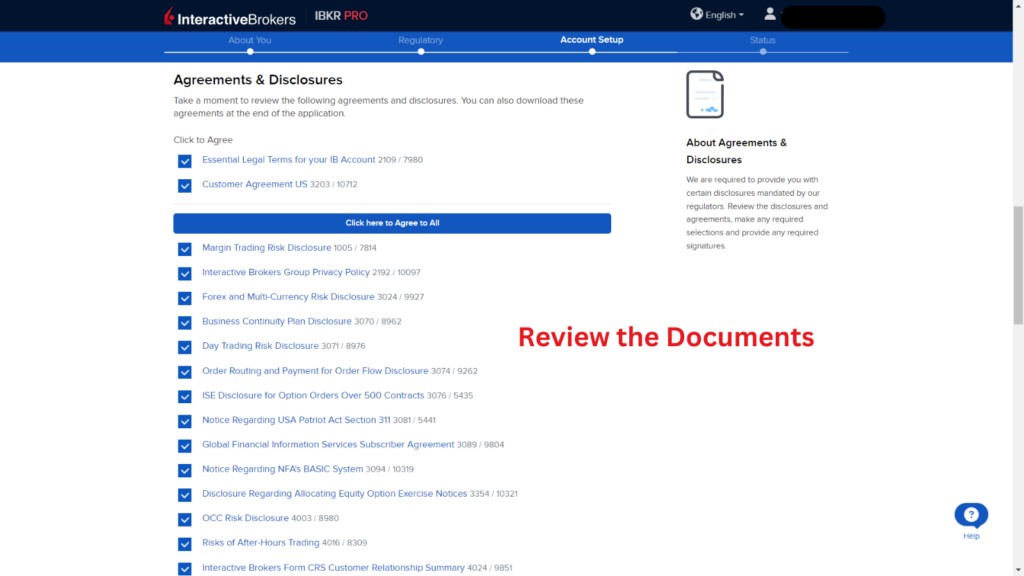Click the Help question mark icon
The image size is (1024, 576).
(970, 513)
